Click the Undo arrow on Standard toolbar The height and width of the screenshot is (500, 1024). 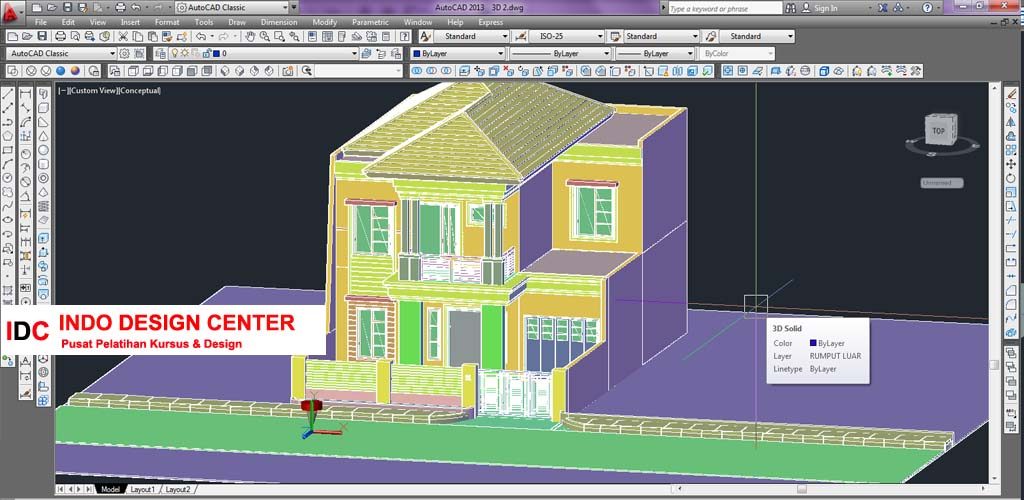(201, 37)
